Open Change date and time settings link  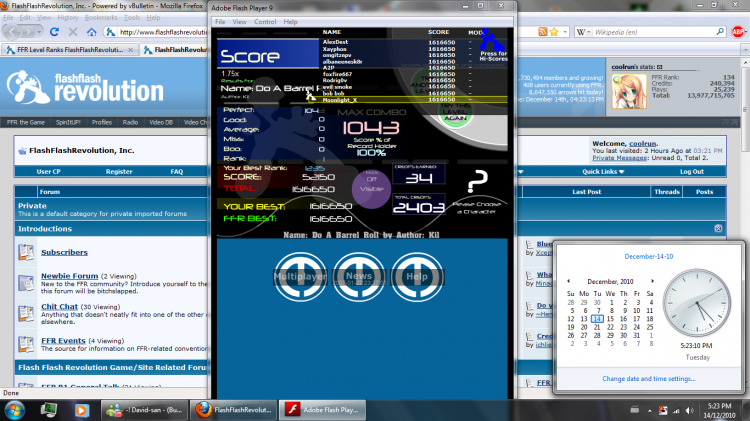pos(649,378)
